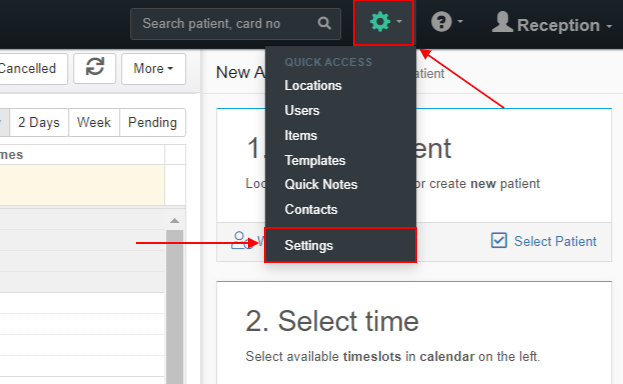The width and height of the screenshot is (623, 384).
Task: Click the Reception user avatar icon
Action: [x=502, y=22]
